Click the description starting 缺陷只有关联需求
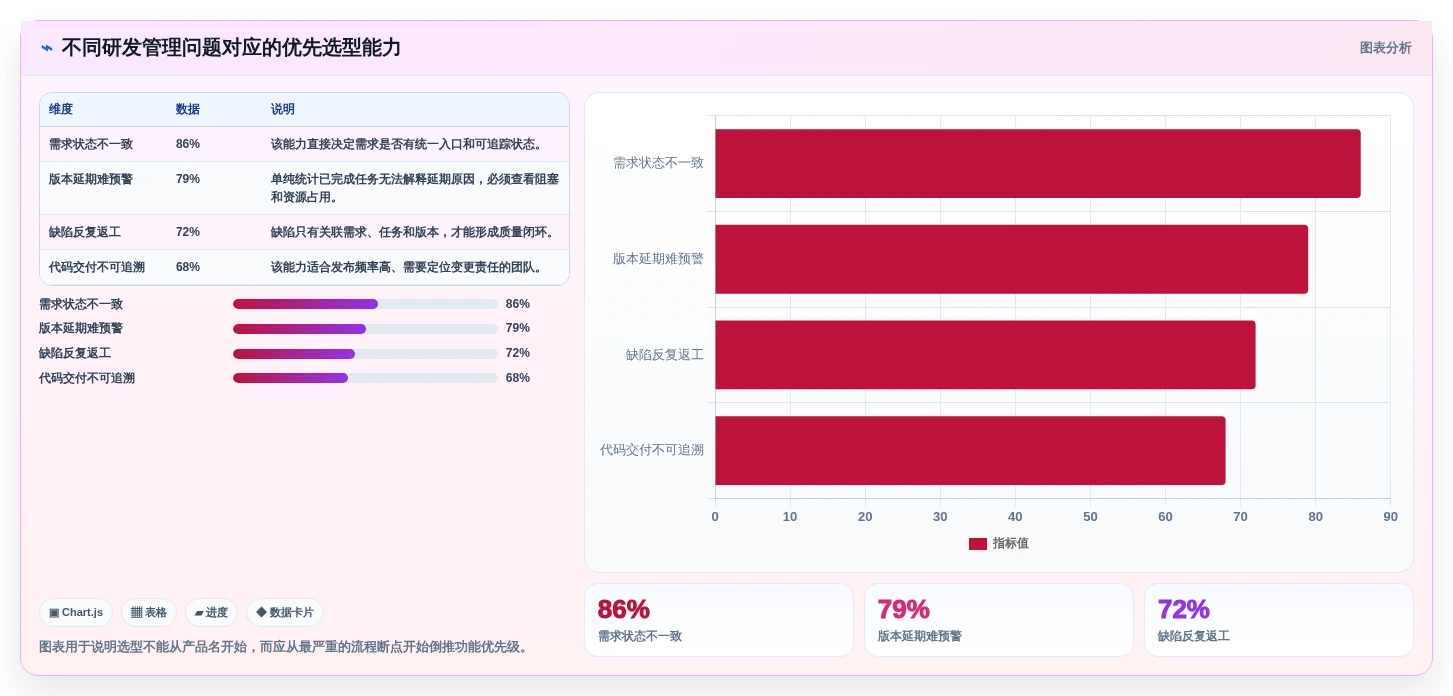 click(x=414, y=232)
